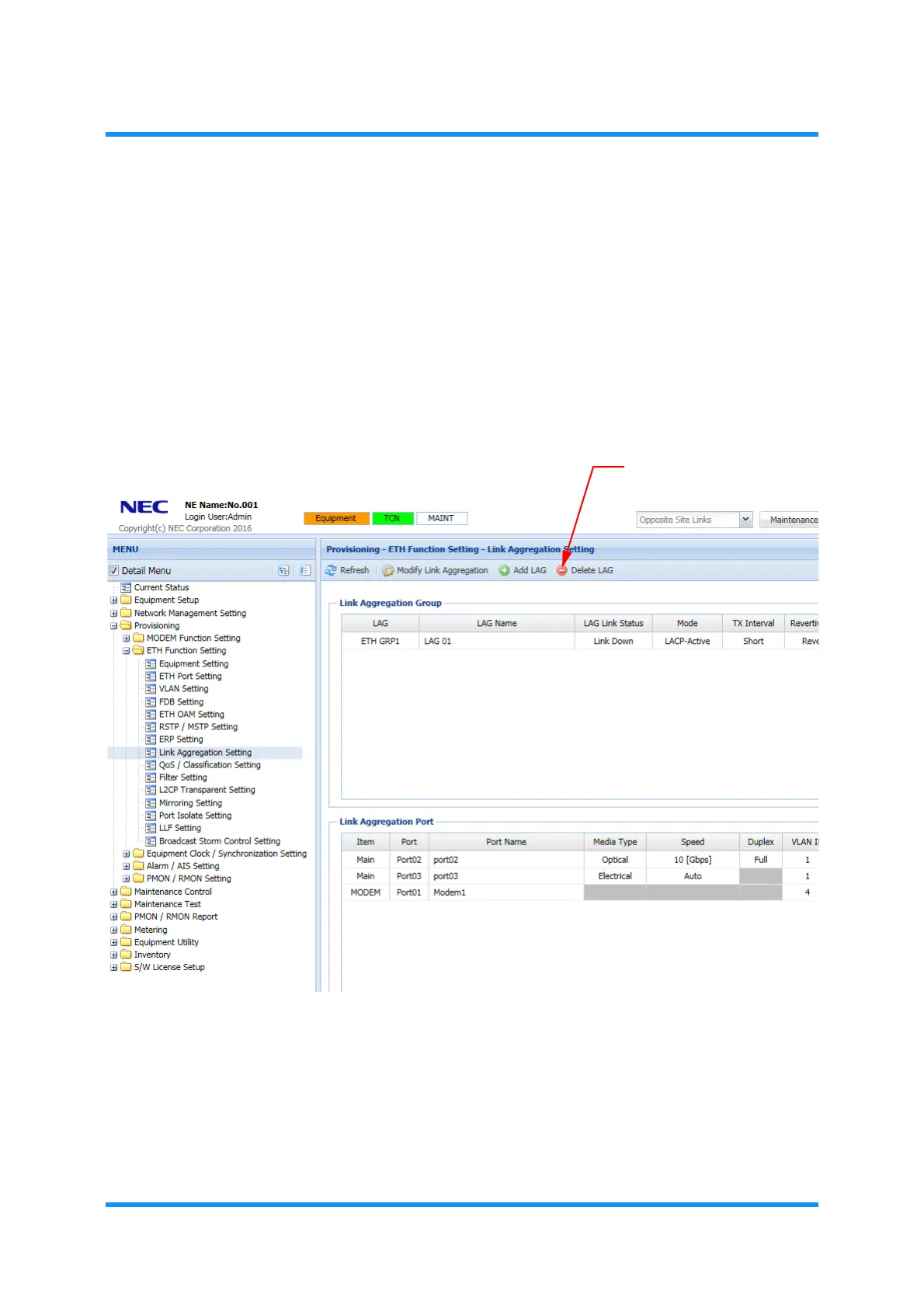This screenshot has width=924, height=1308.
Task: Select Current Status in the menu tree
Action: (x=162, y=587)
